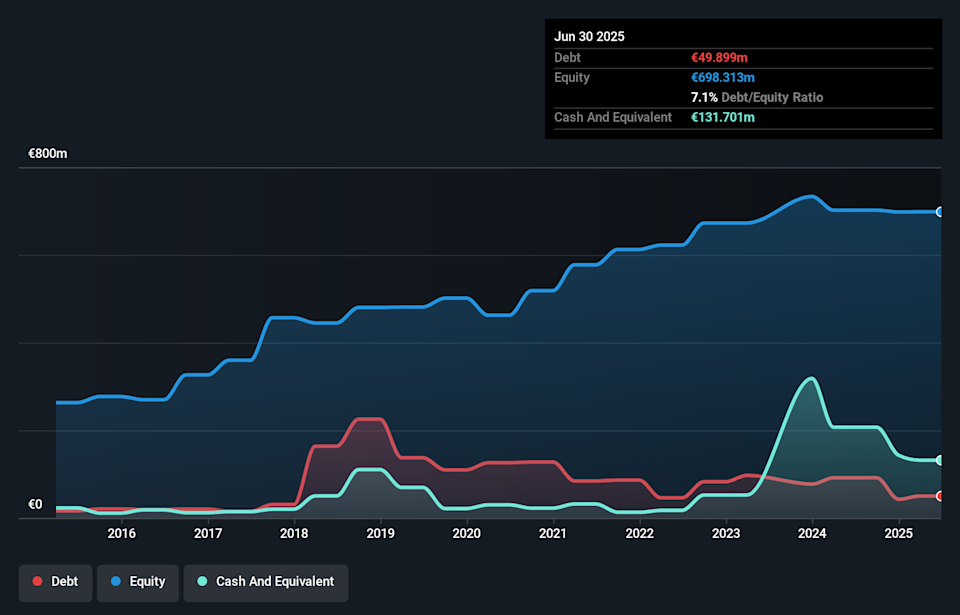
Task: Select the 2024 x-axis label
Action: 812,534
